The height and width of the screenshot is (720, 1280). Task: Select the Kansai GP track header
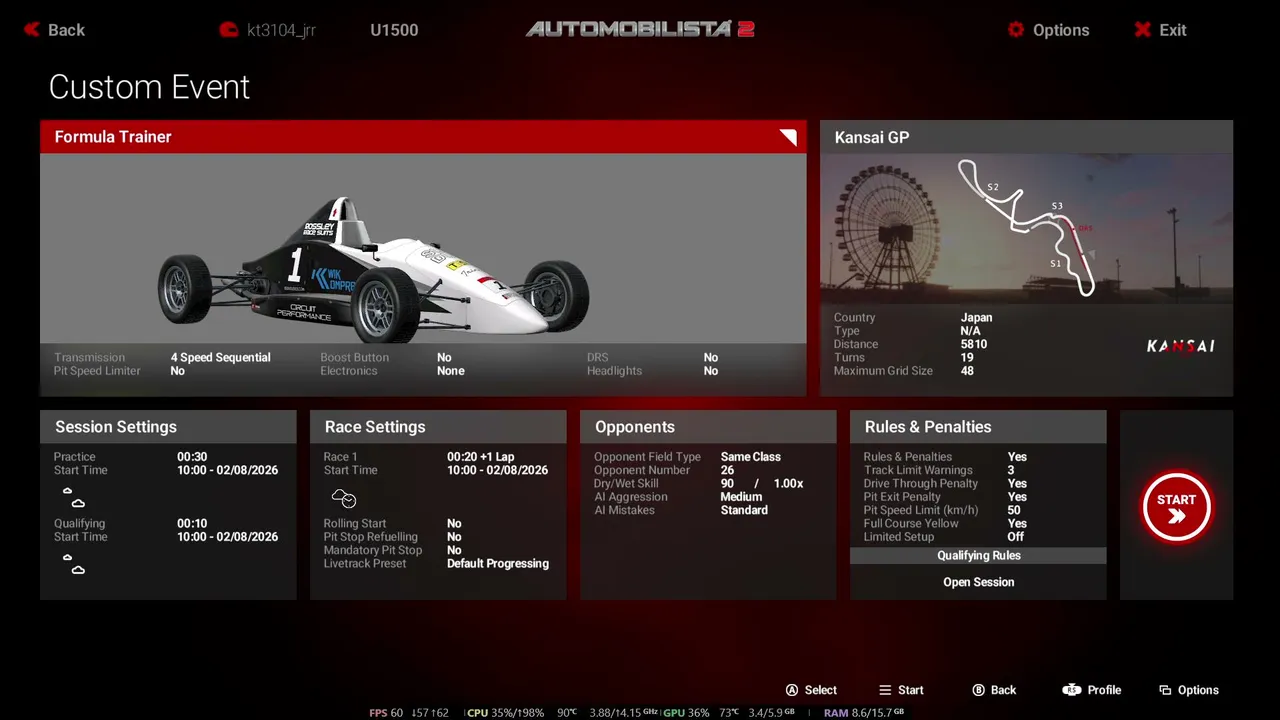coord(1026,137)
